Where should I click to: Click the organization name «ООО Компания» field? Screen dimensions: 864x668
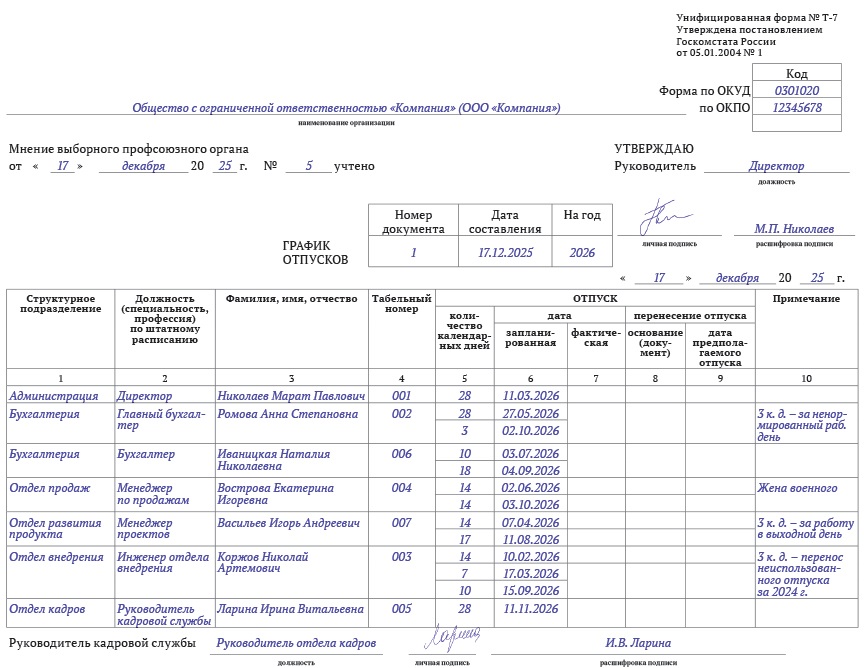[x=346, y=109]
